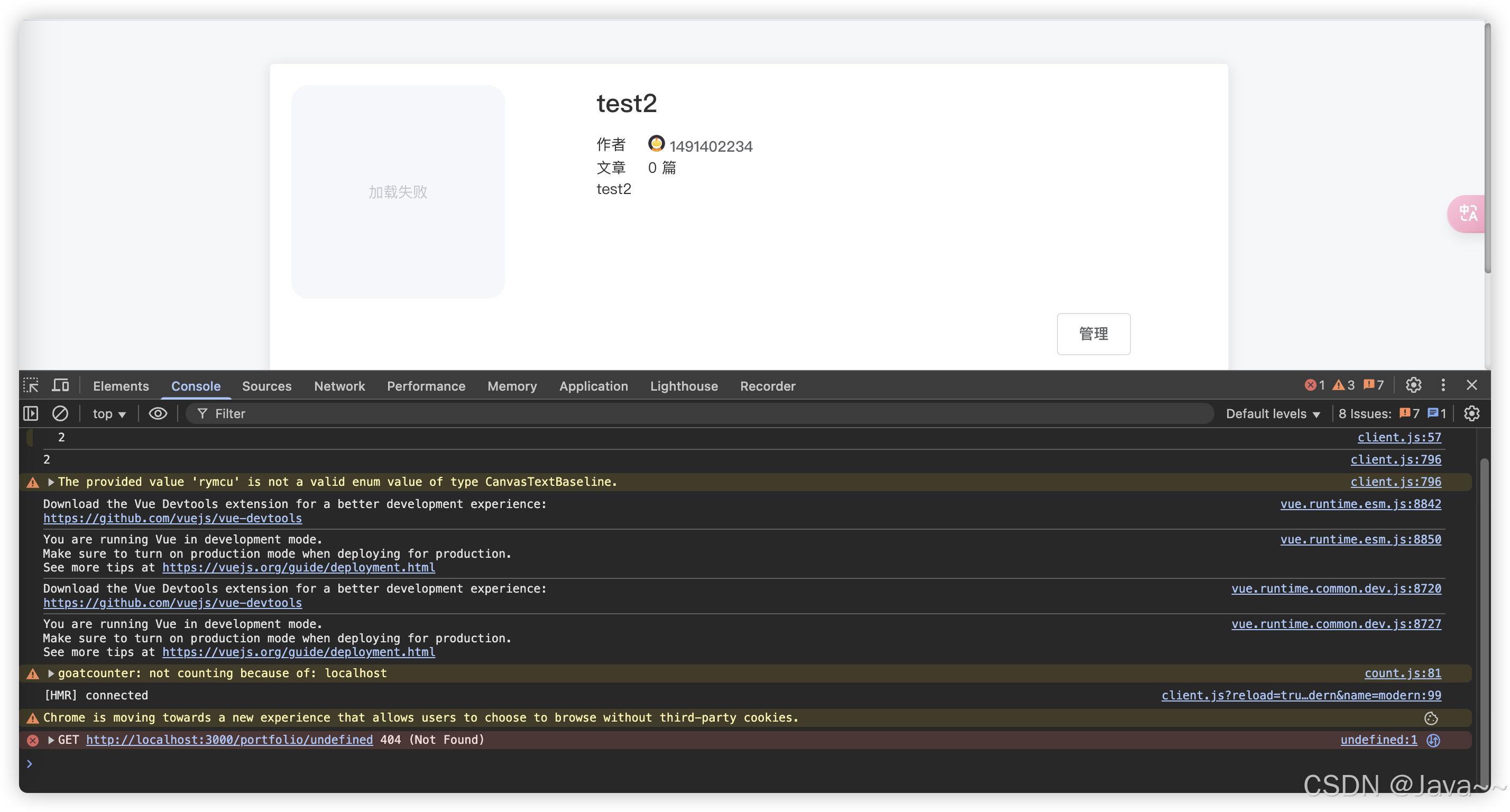
Task: Expand the CanvasTextBaseline warning message
Action: pos(51,482)
